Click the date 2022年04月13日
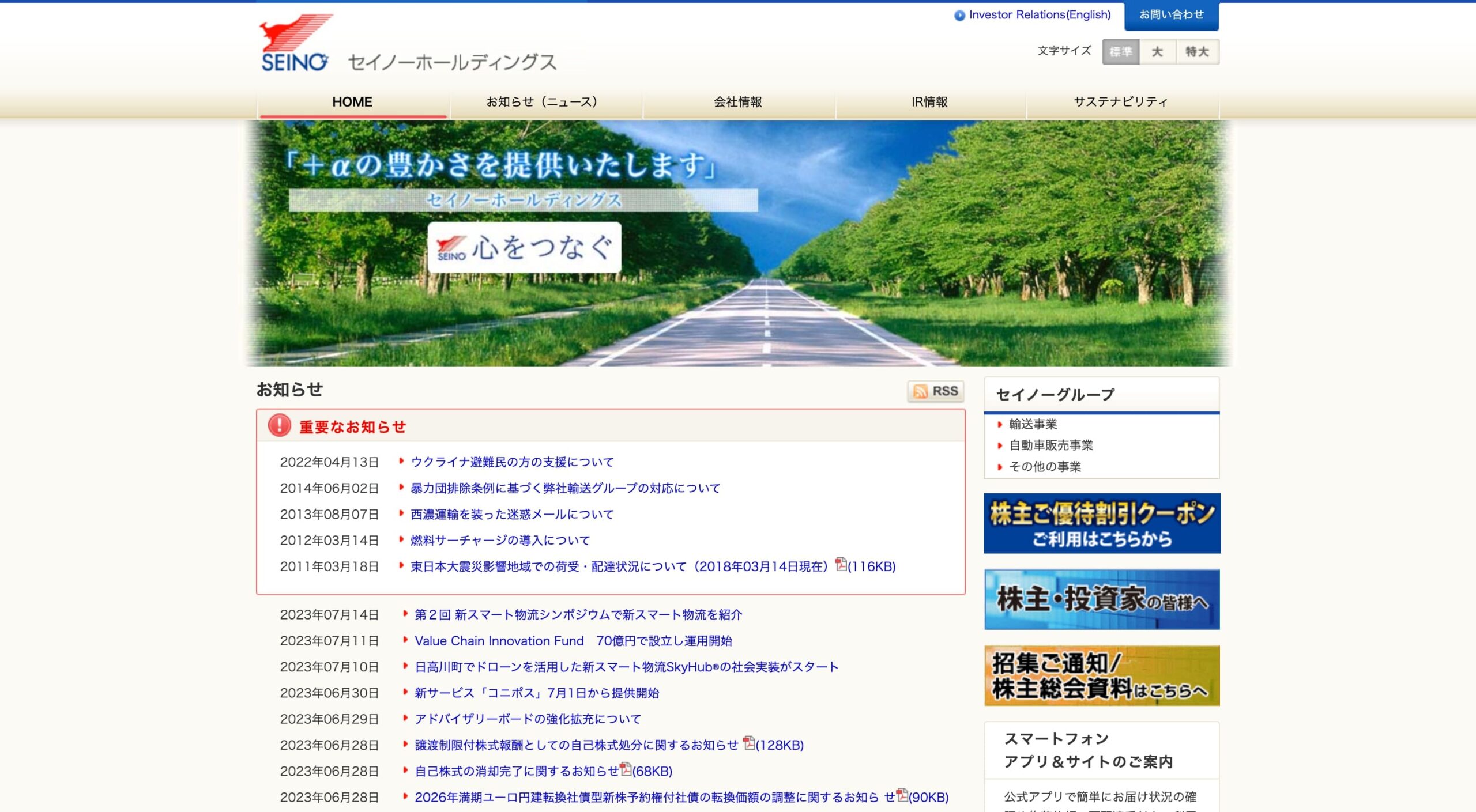The height and width of the screenshot is (812, 1476). click(x=329, y=462)
